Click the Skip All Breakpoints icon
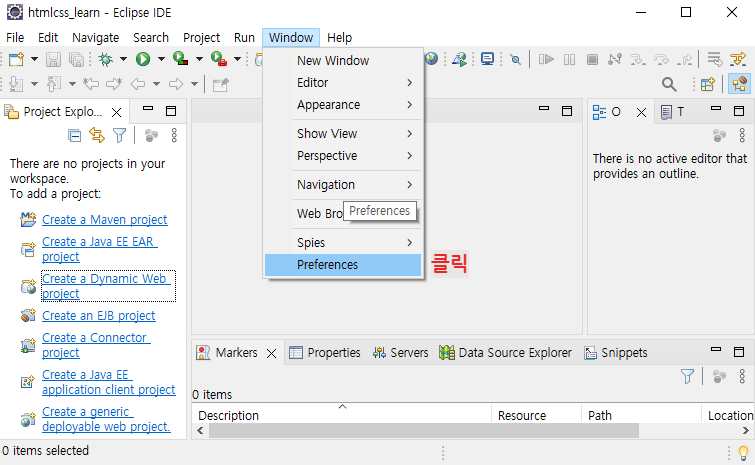The height and width of the screenshot is (465, 755). tap(515, 59)
